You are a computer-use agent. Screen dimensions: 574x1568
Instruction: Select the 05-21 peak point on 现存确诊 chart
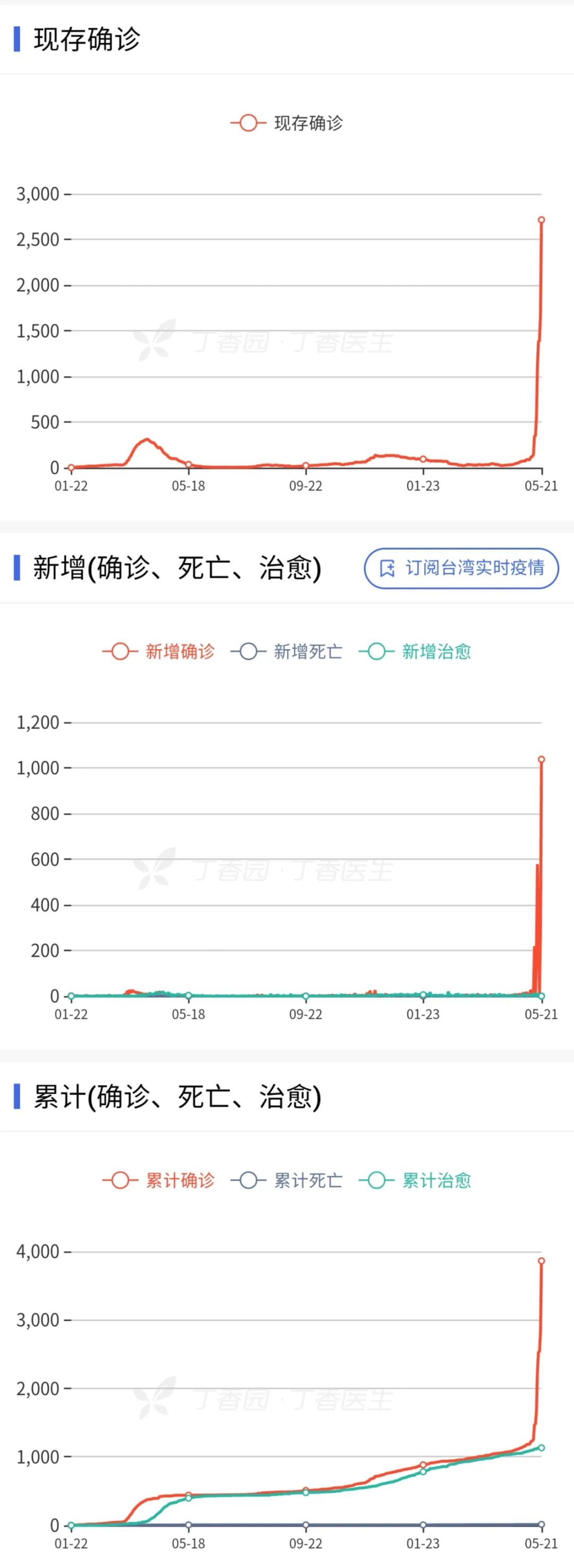tap(541, 220)
